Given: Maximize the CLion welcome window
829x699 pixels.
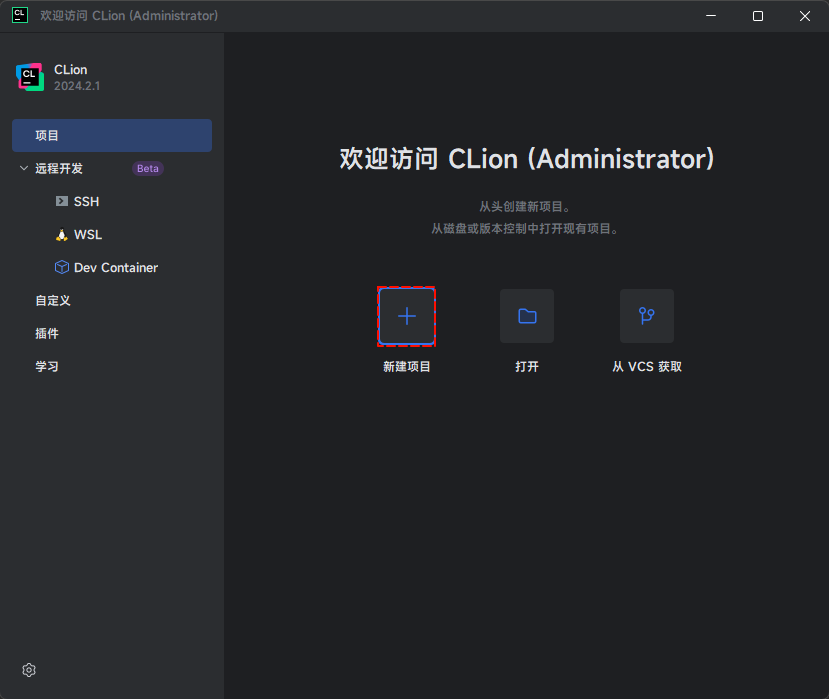Looking at the screenshot, I should click(x=757, y=16).
